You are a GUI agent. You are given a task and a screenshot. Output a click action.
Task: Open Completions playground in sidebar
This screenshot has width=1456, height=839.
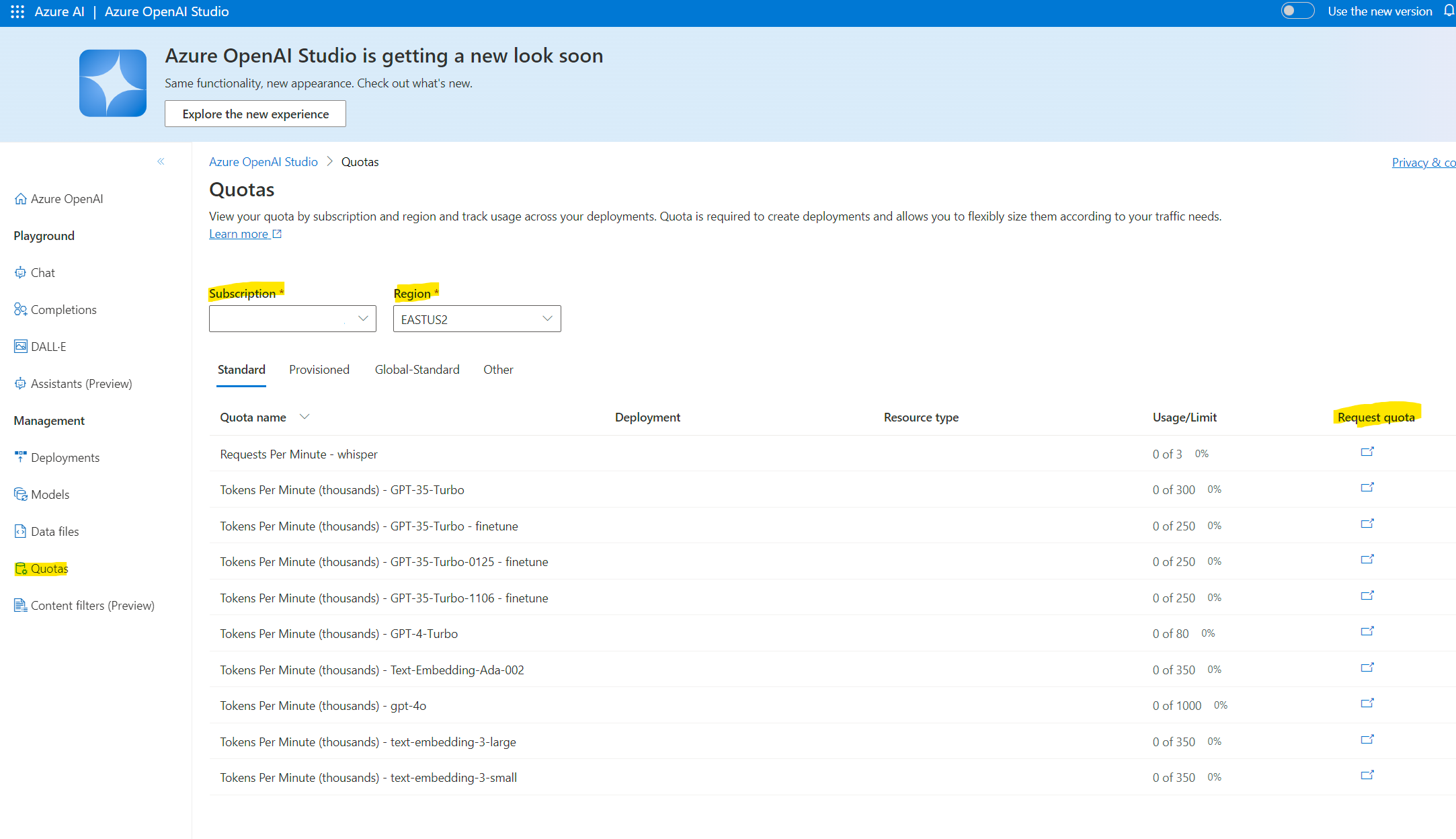[x=55, y=310]
